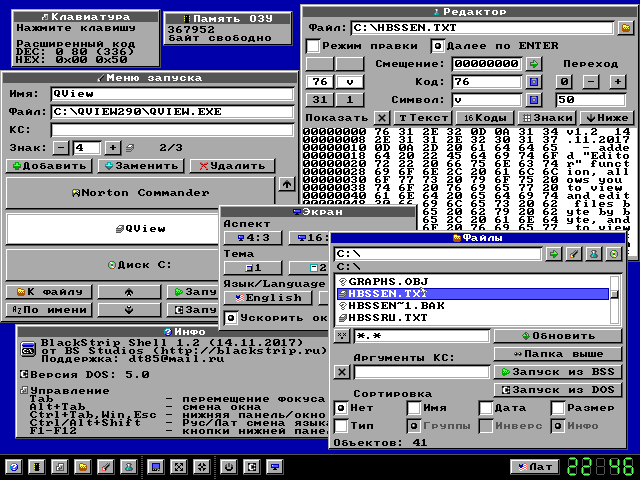Increase Знак value with plus button
The height and width of the screenshot is (480, 640).
[x=113, y=148]
